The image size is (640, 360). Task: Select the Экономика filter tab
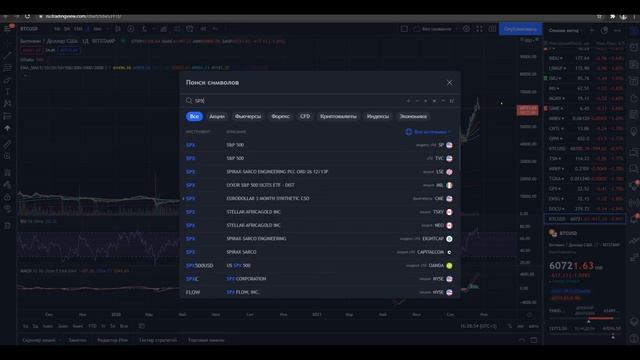pyautogui.click(x=413, y=116)
